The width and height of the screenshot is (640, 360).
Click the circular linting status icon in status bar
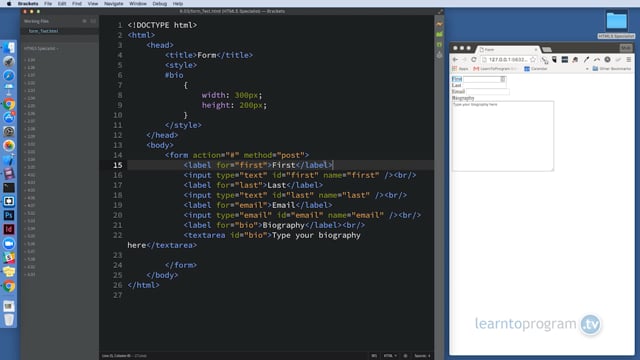tap(405, 356)
